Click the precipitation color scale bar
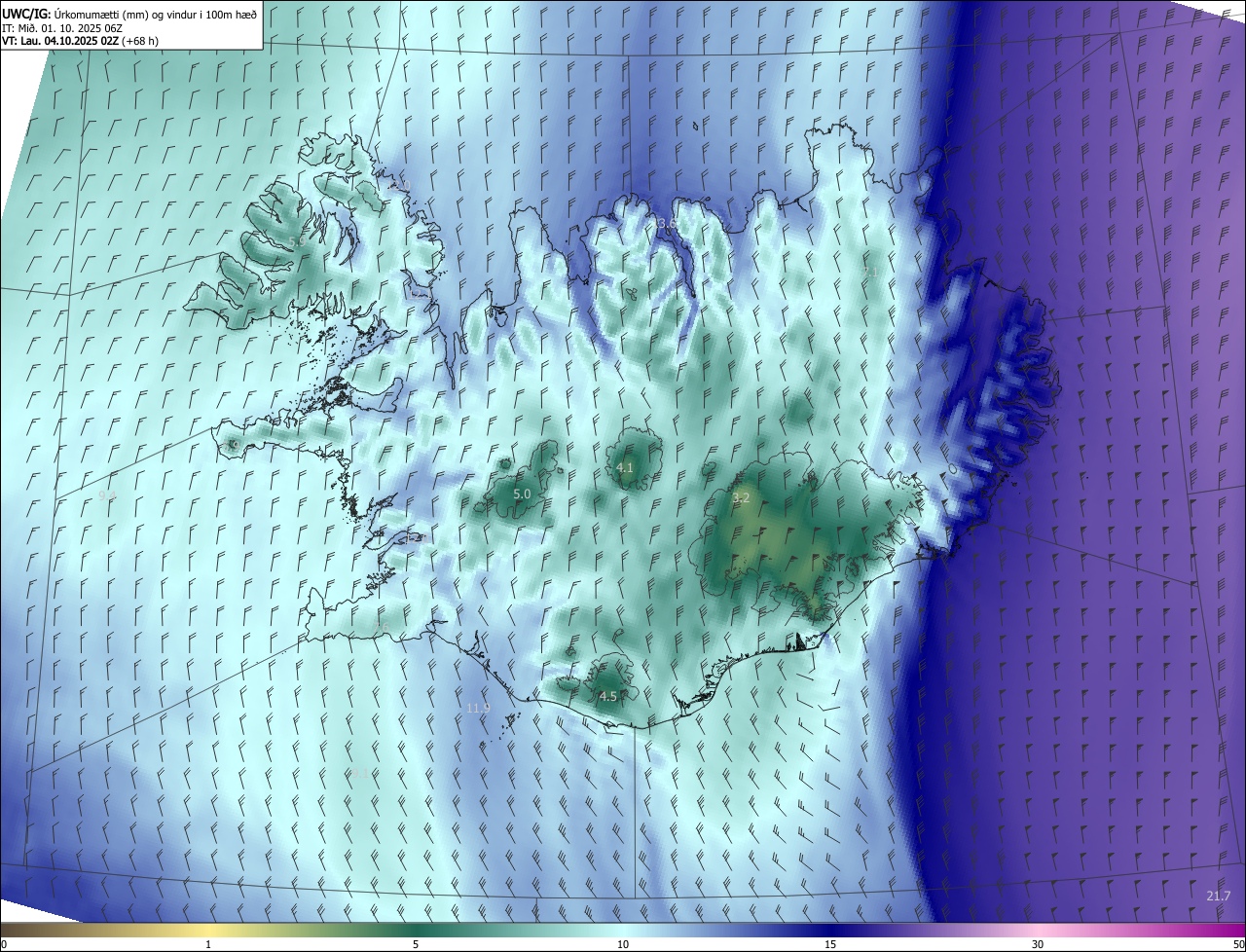Screen dimensions: 1246x952 [623, 930]
